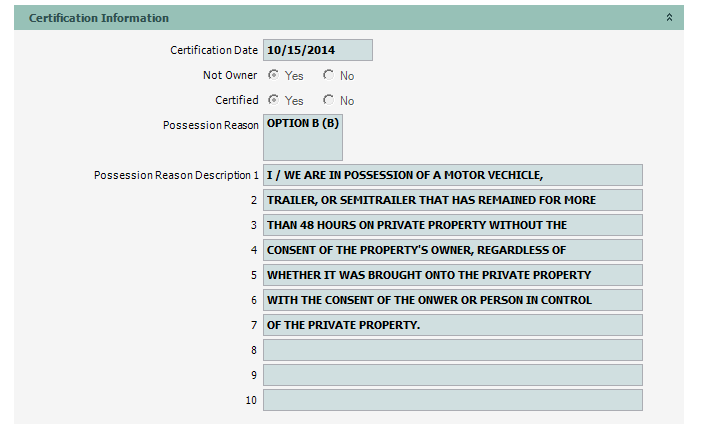Select Yes for Not Owner

click(x=273, y=75)
